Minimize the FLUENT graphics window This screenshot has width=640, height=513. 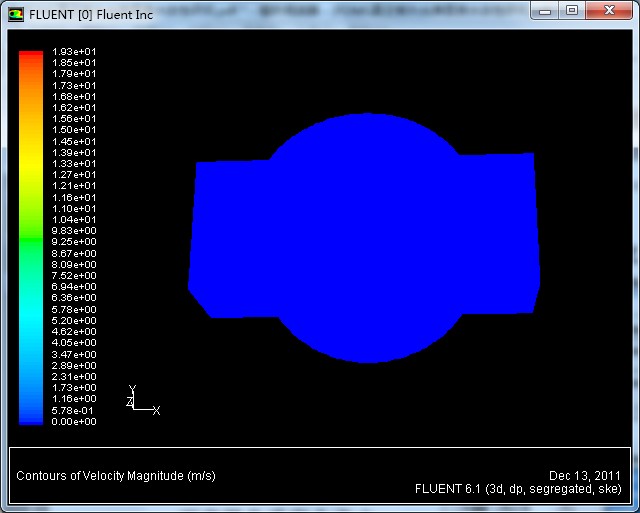coord(546,11)
